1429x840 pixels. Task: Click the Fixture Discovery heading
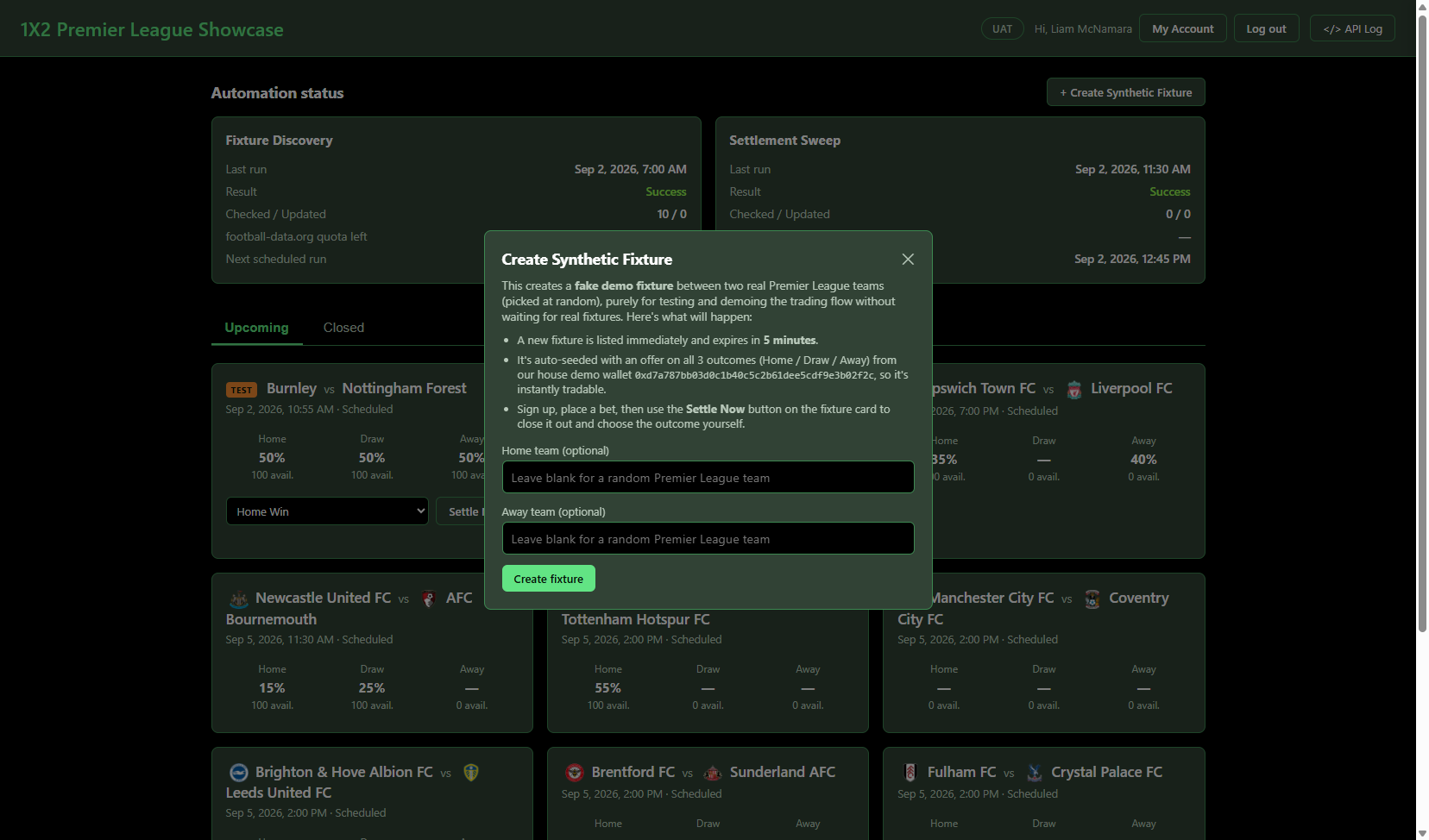click(279, 140)
